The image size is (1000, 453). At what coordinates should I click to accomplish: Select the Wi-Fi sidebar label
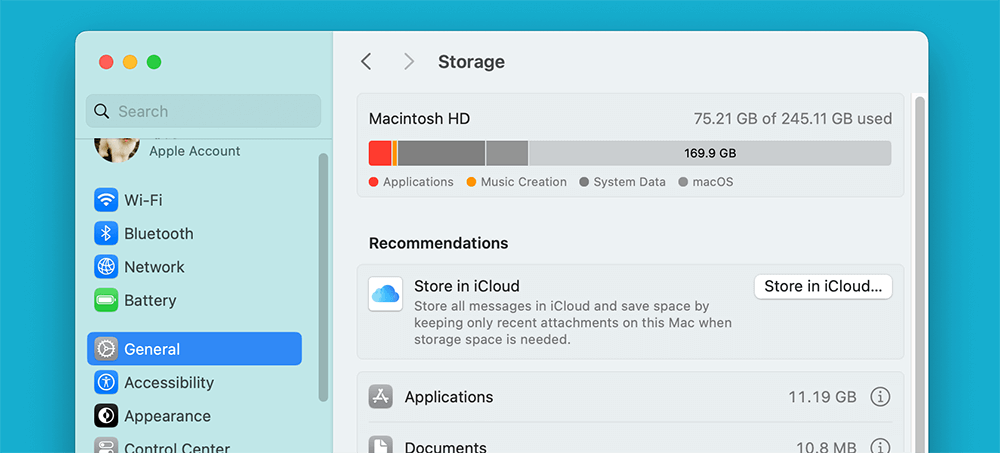[143, 200]
